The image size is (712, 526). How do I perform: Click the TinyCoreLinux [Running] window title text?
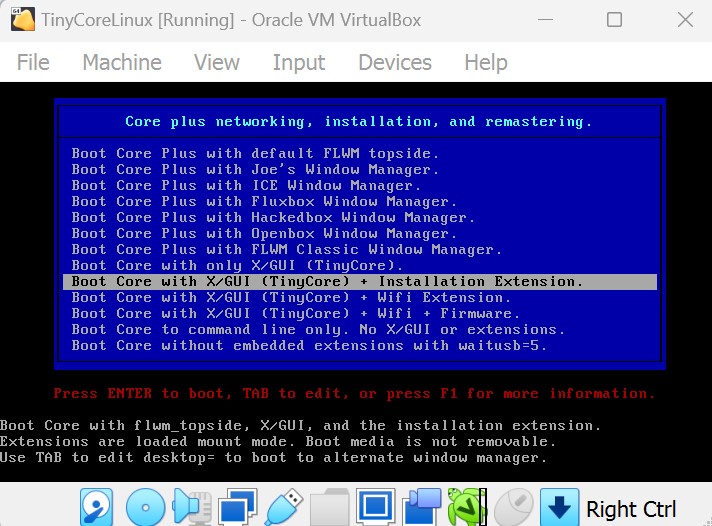[x=231, y=20]
